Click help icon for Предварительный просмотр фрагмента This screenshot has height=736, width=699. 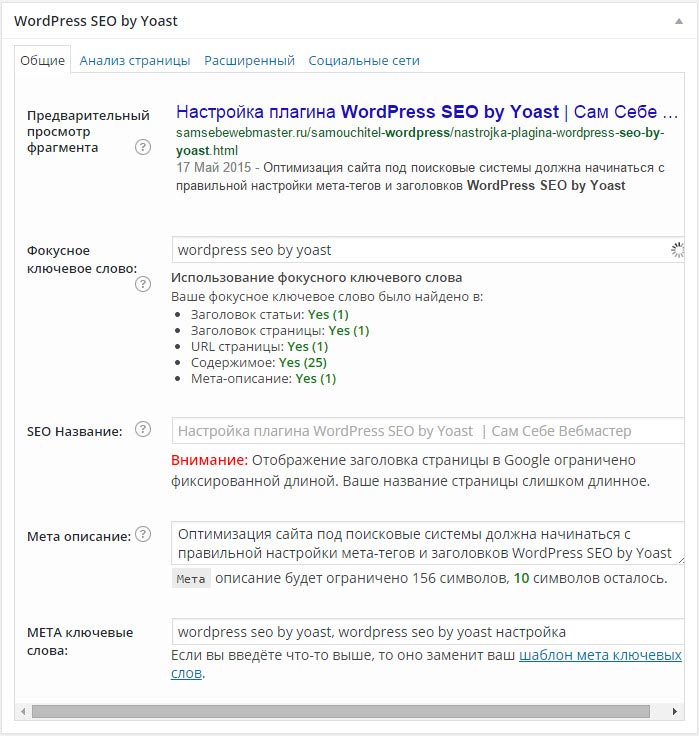point(143,147)
